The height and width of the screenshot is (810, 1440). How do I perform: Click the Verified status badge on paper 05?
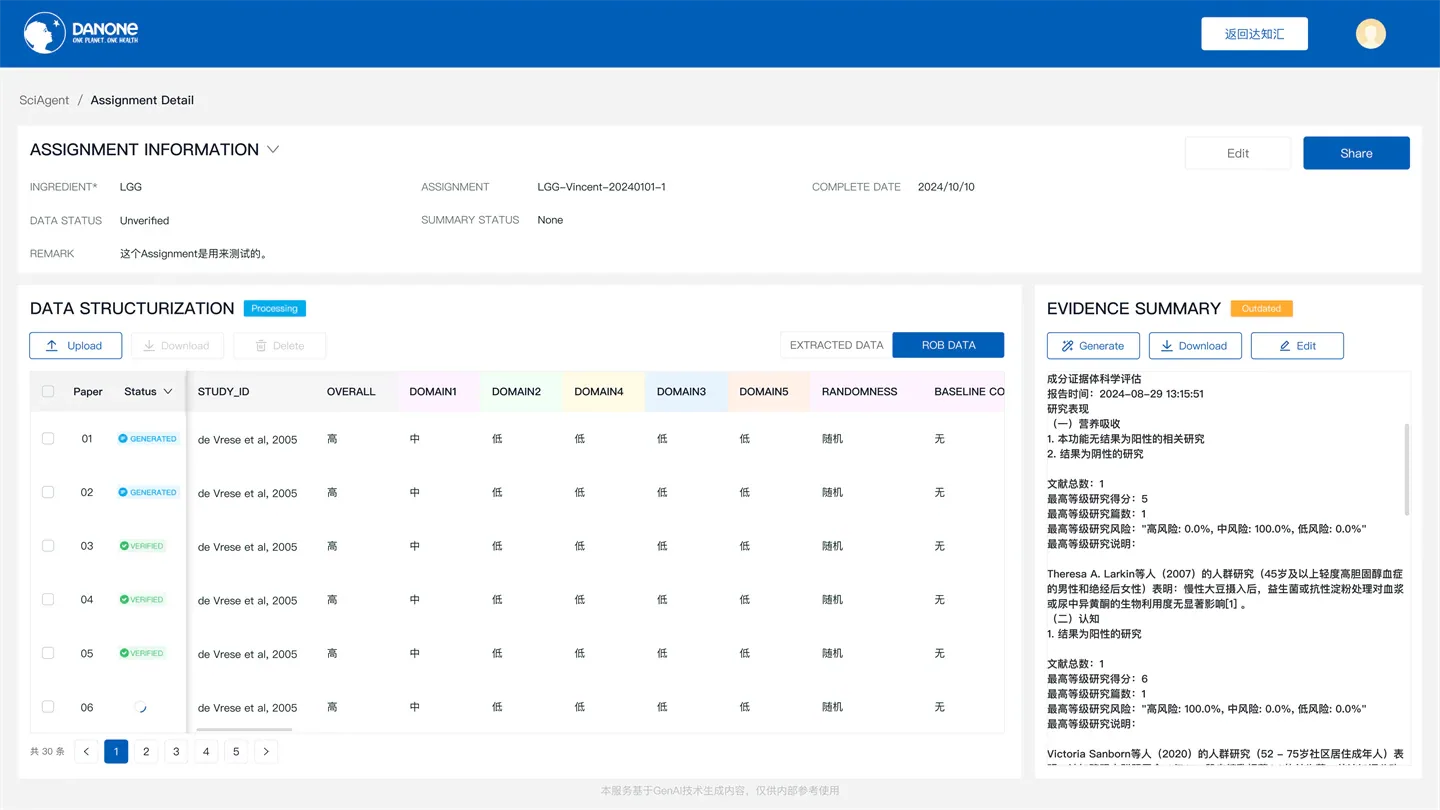(x=142, y=653)
